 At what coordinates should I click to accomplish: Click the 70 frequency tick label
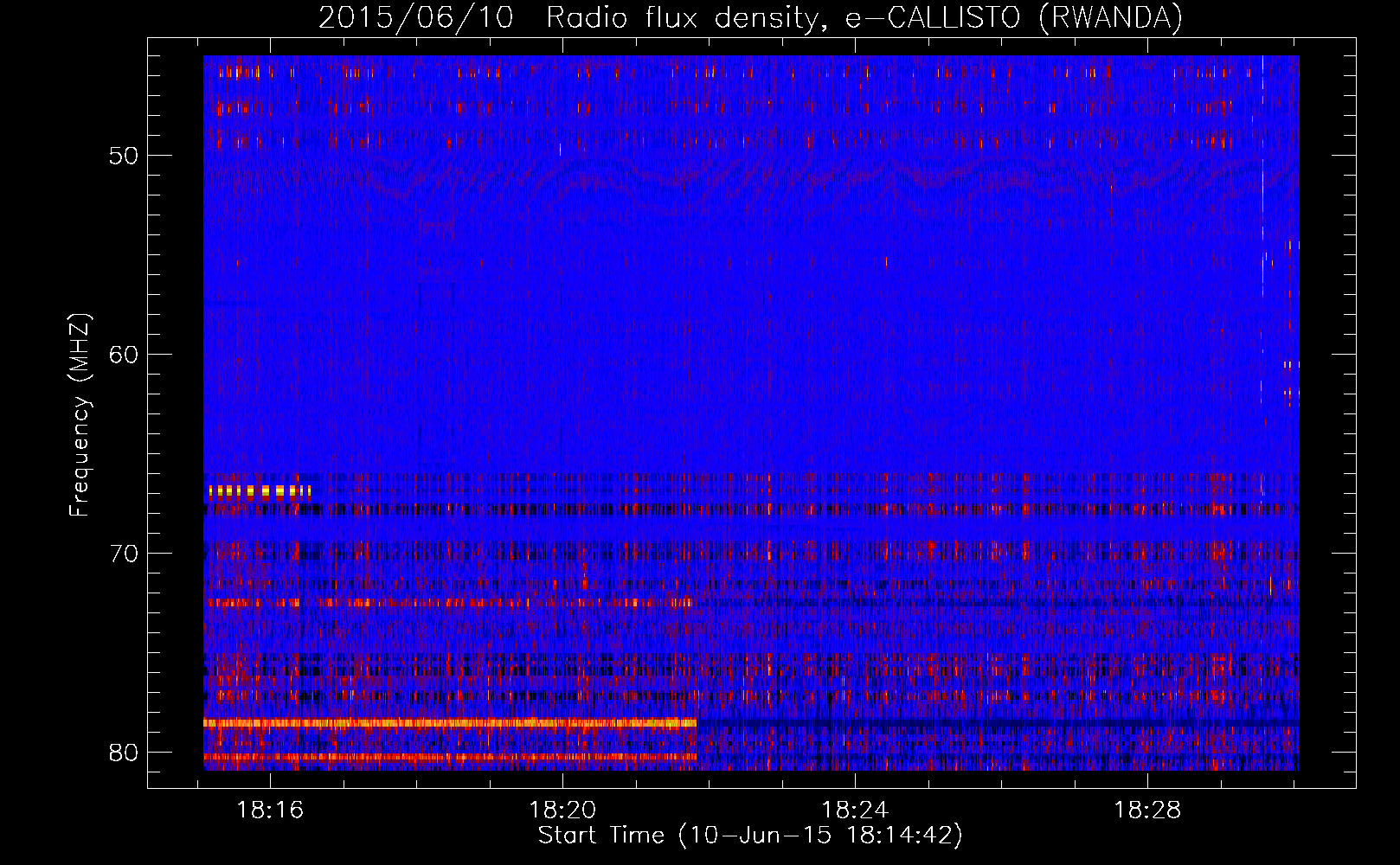124,554
